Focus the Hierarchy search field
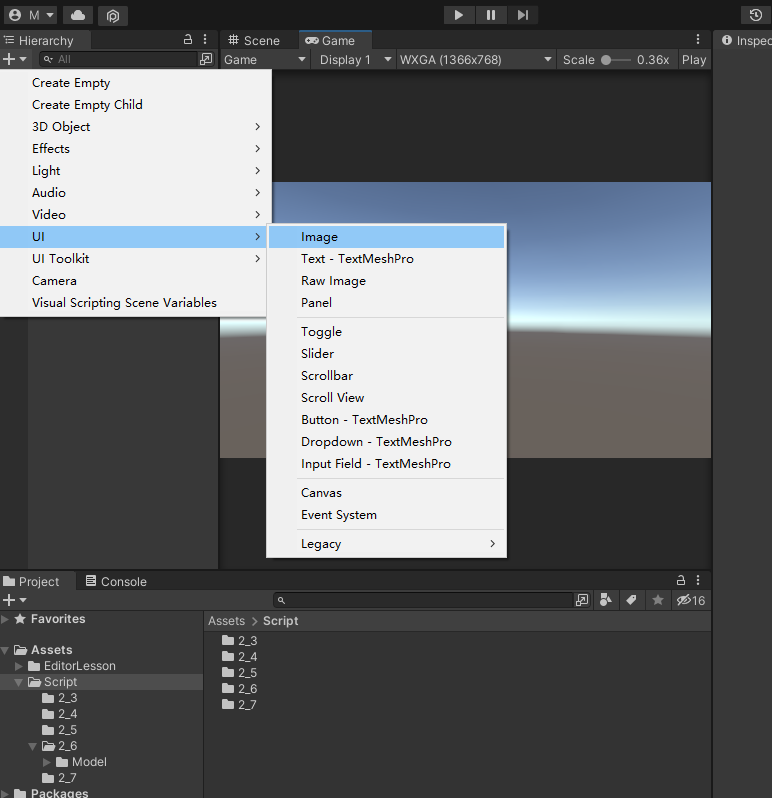 pyautogui.click(x=118, y=60)
